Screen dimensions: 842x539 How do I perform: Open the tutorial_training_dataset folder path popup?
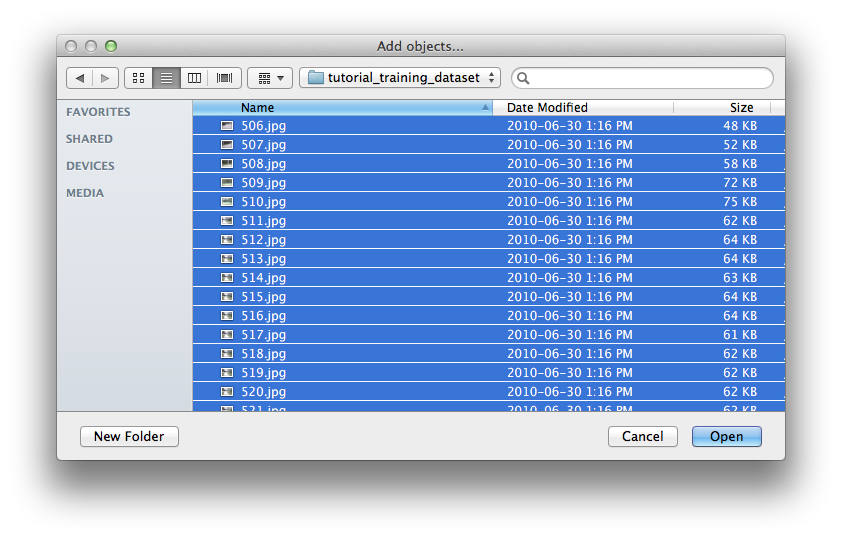pos(402,78)
